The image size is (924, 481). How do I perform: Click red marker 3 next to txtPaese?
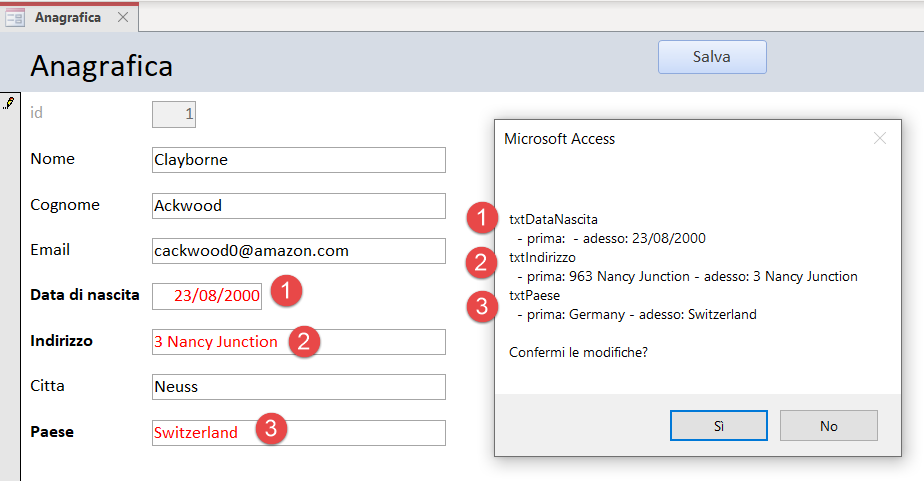click(x=482, y=307)
